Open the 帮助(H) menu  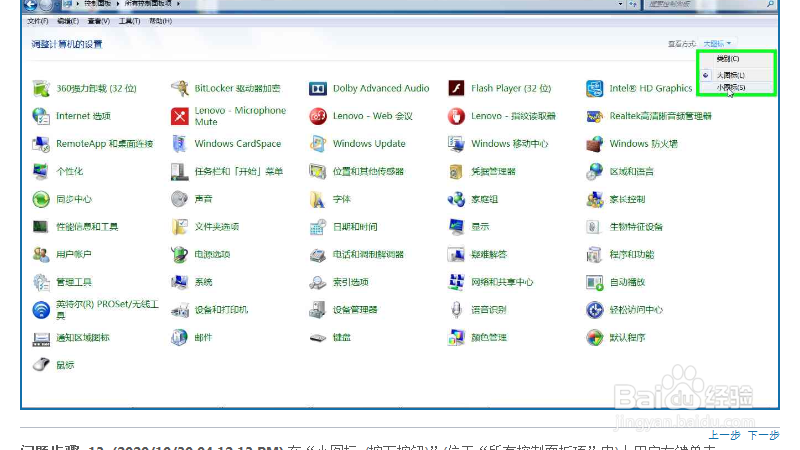click(160, 21)
